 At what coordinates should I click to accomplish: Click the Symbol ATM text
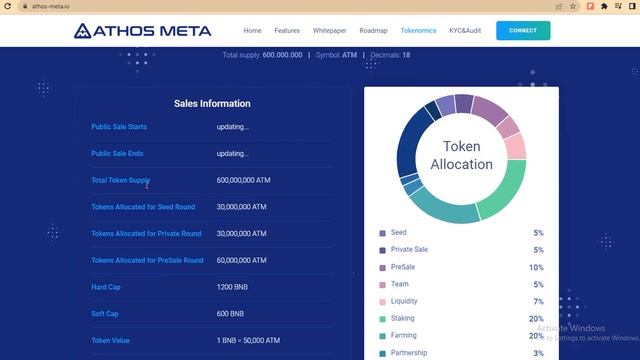(336, 55)
